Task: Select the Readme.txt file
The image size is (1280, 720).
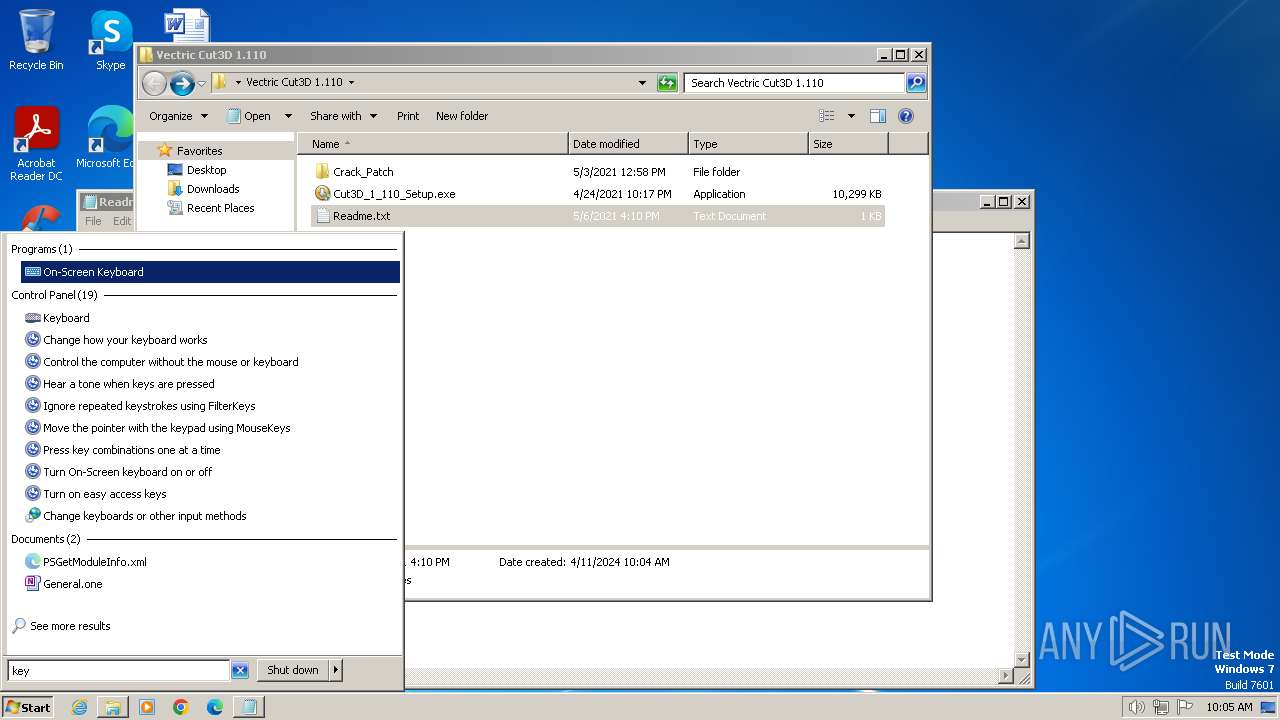Action: coord(598,216)
